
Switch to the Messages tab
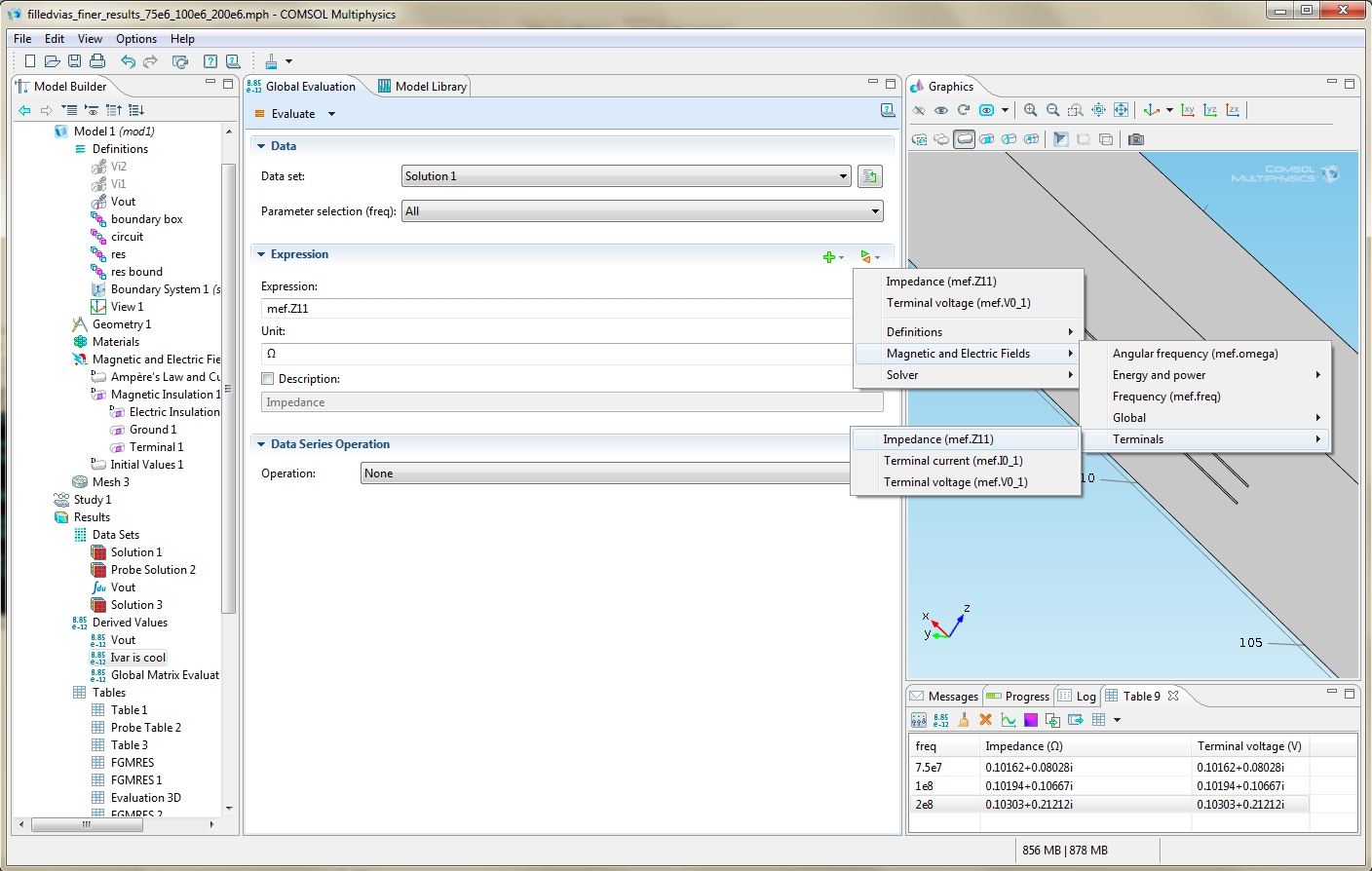pos(943,697)
